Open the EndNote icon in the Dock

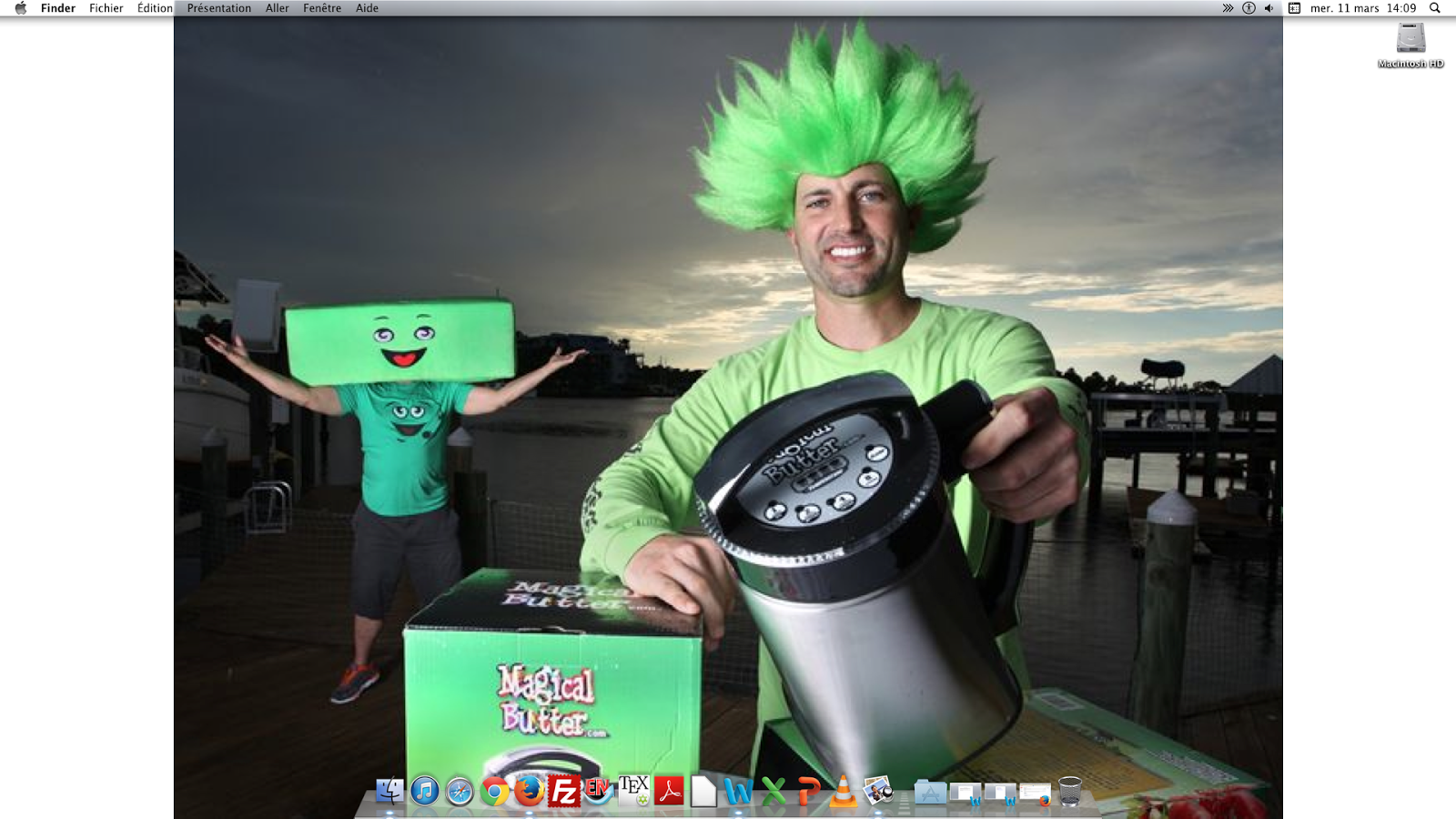(x=599, y=791)
